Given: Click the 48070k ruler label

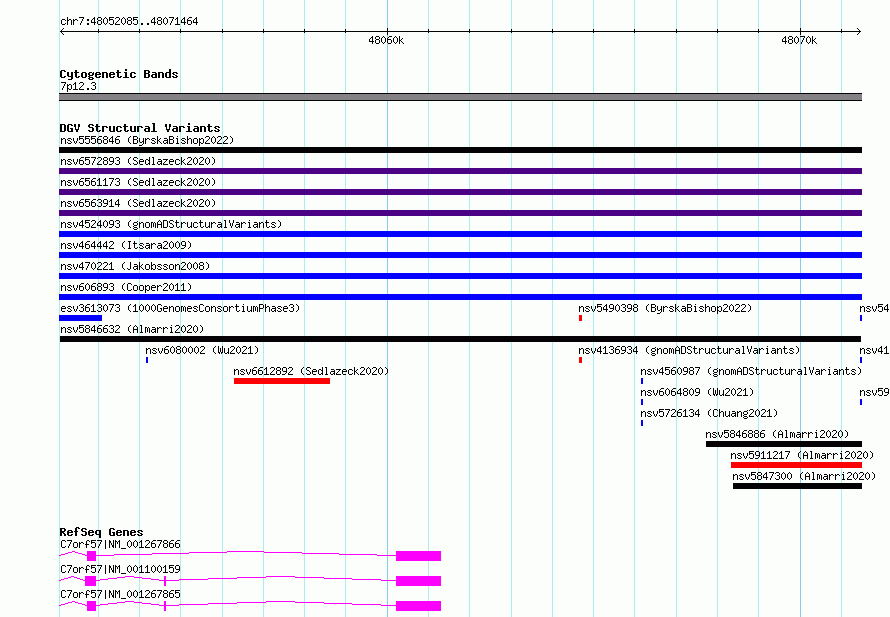Looking at the screenshot, I should [x=799, y=40].
